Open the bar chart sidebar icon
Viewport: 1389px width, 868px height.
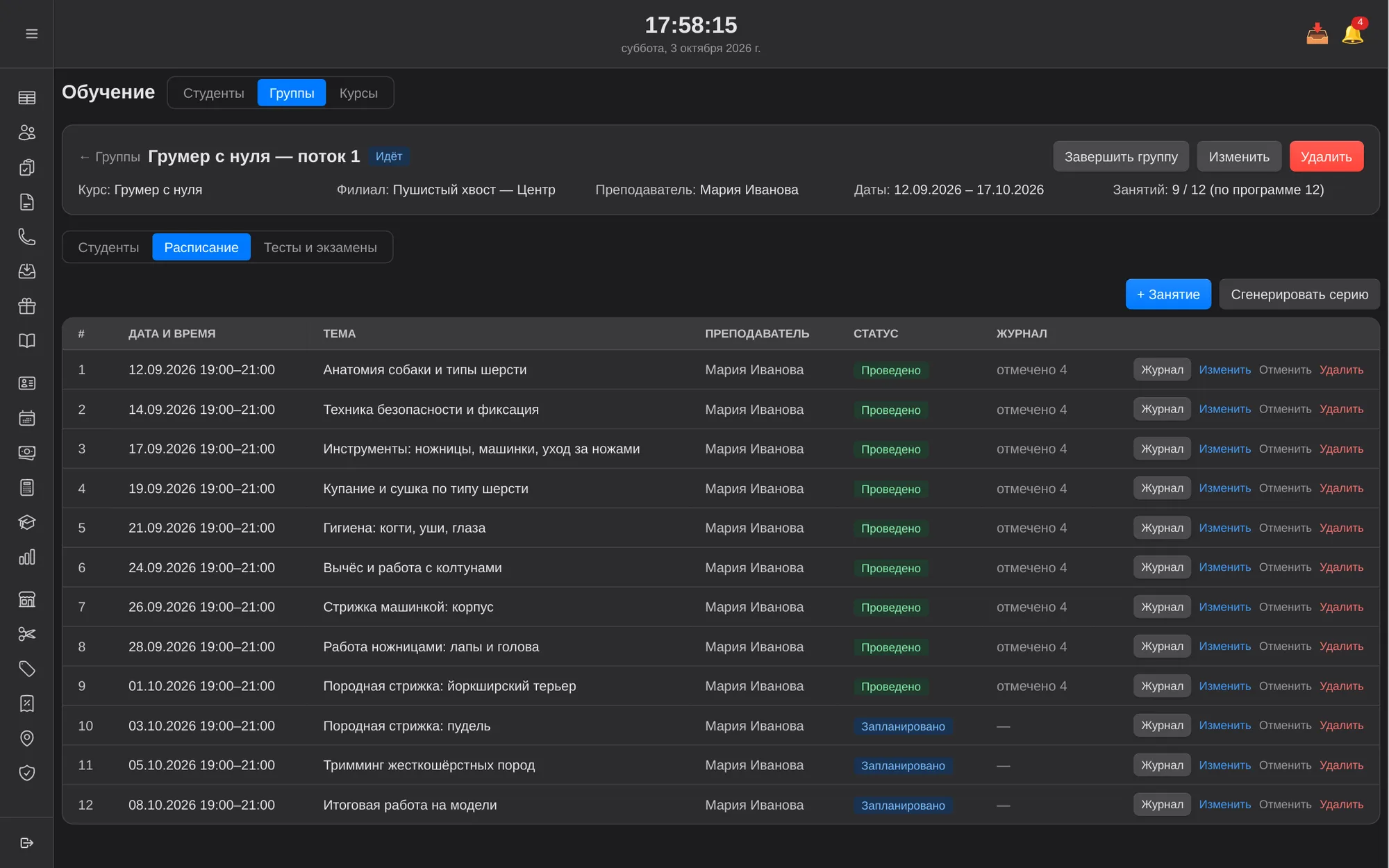27,557
